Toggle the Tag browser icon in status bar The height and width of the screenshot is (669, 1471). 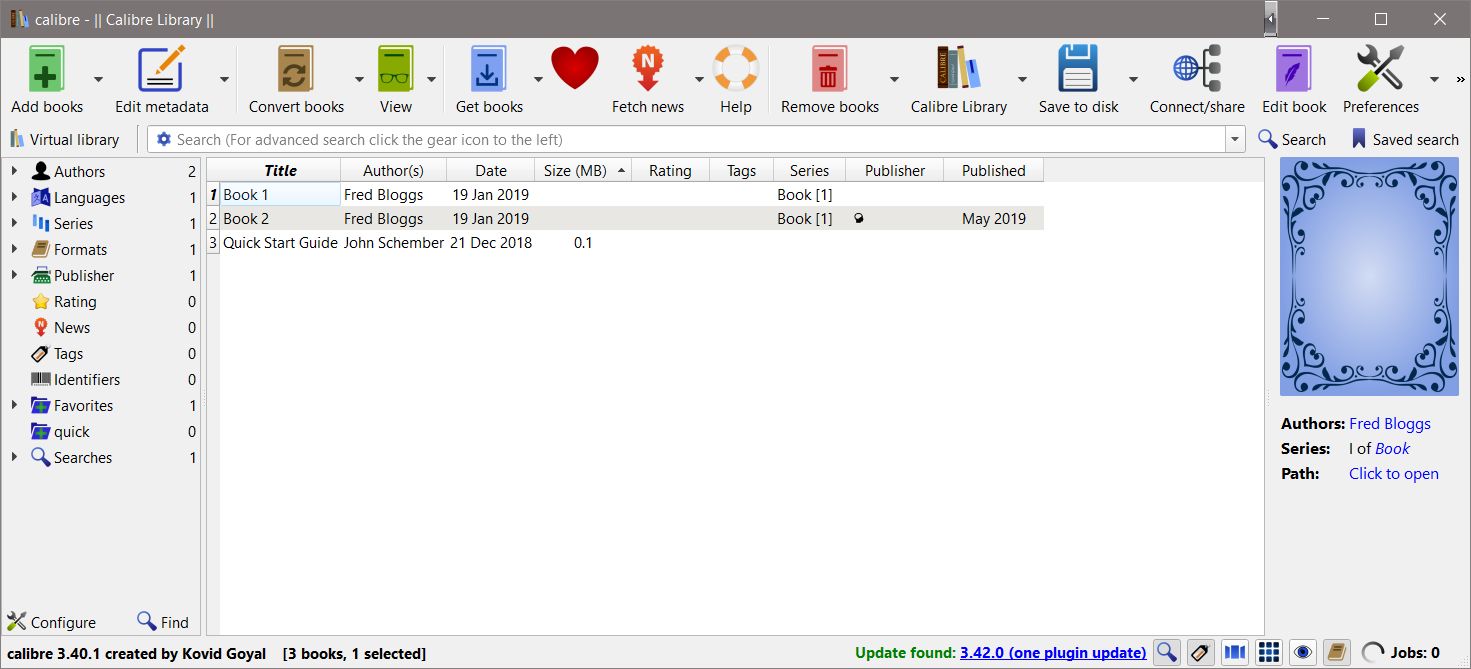[1201, 653]
